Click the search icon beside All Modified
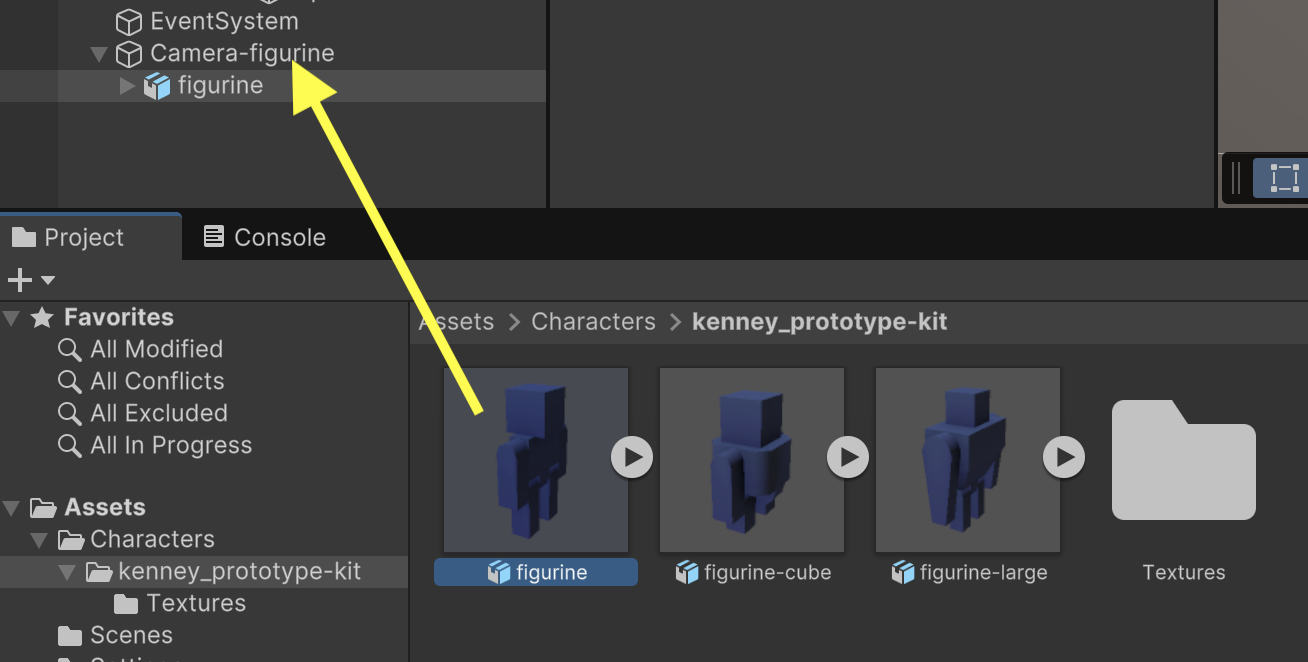 (x=70, y=350)
